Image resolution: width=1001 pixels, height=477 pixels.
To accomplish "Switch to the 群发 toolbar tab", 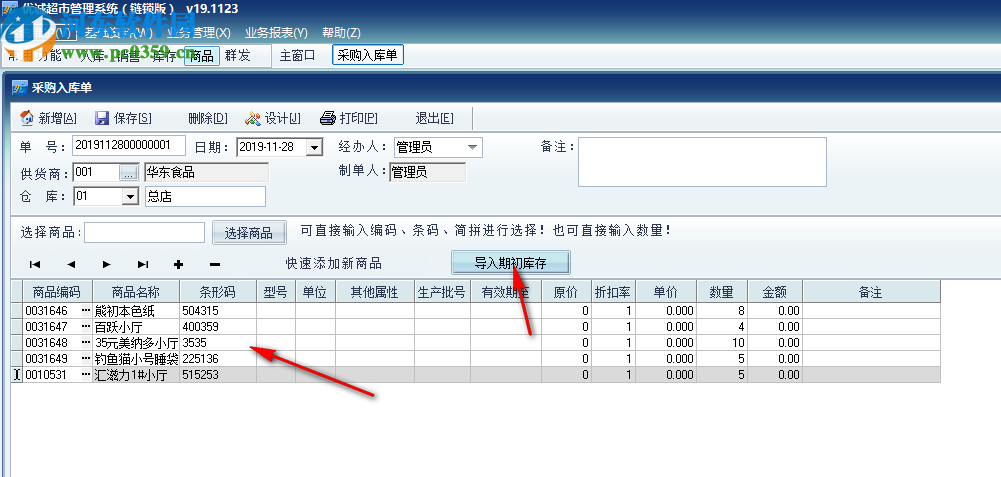I will tap(237, 56).
